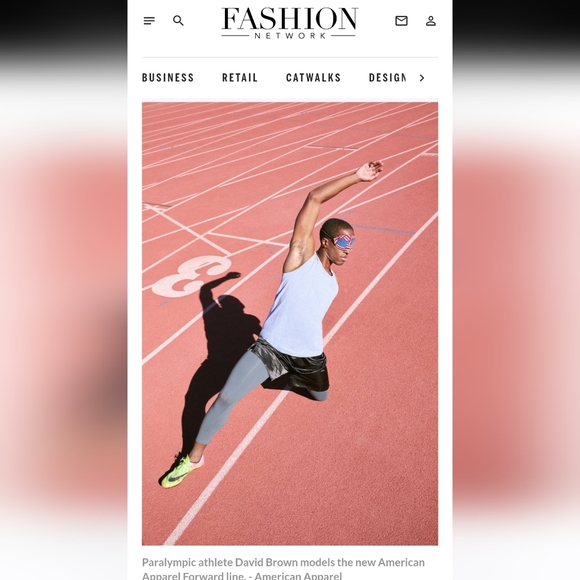
Task: Click the user account icon
Action: pyautogui.click(x=431, y=21)
